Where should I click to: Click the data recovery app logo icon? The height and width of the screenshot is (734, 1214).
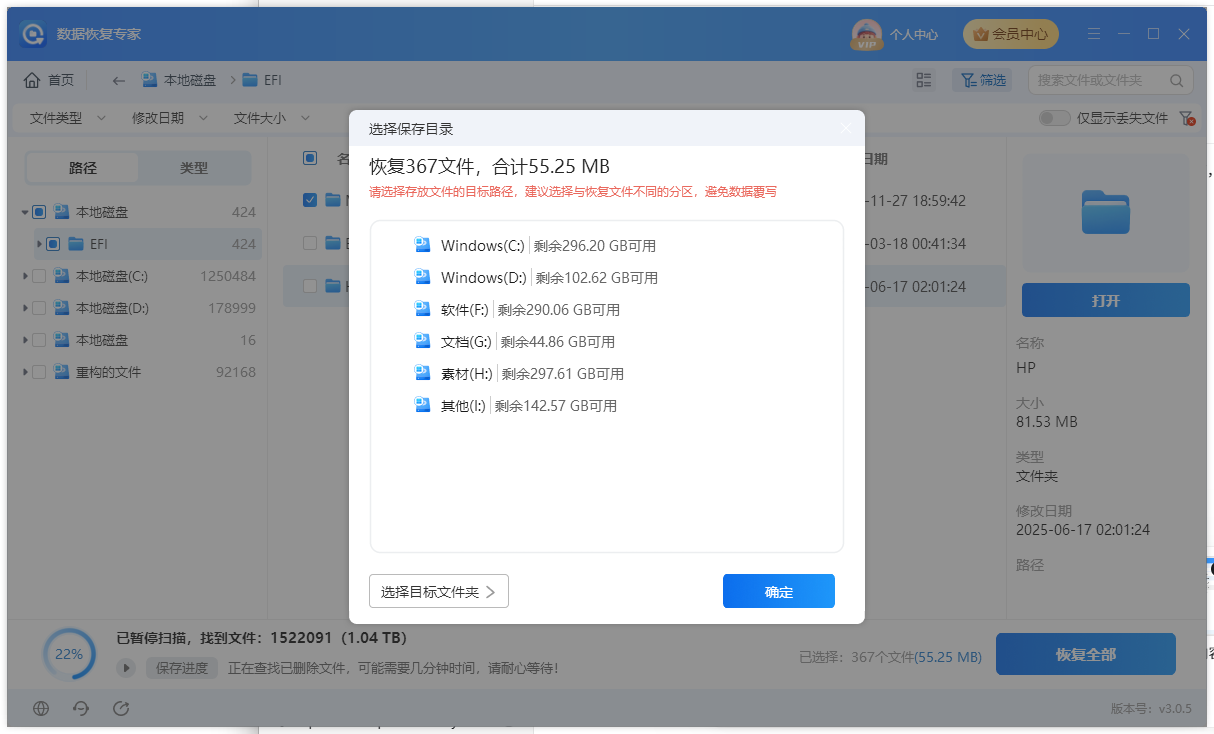coord(33,34)
